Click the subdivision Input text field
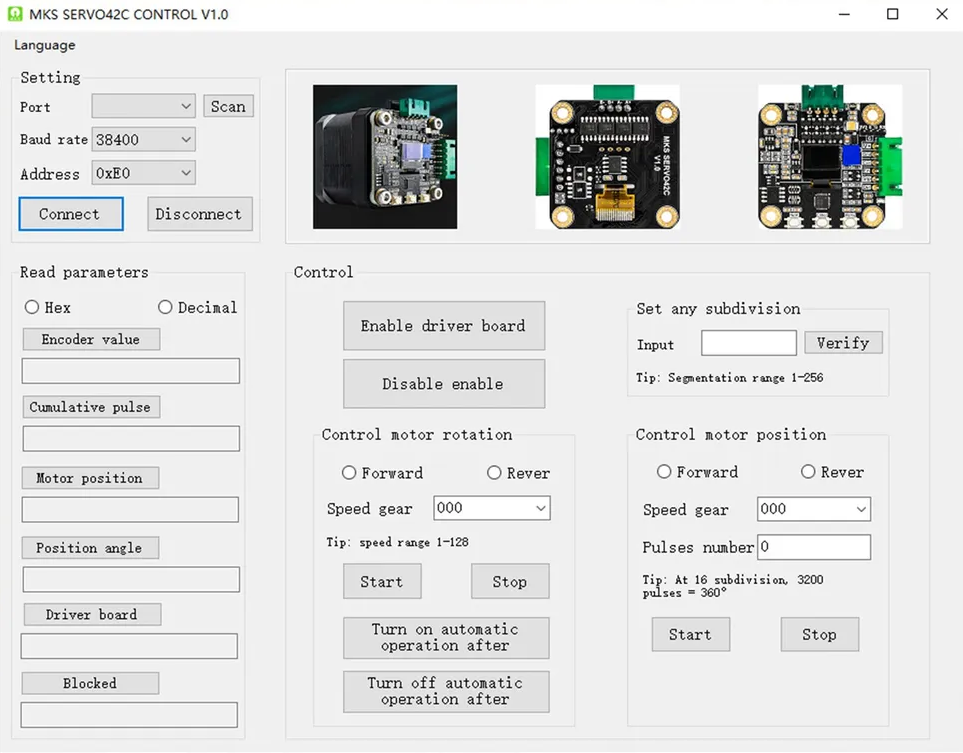 [748, 343]
